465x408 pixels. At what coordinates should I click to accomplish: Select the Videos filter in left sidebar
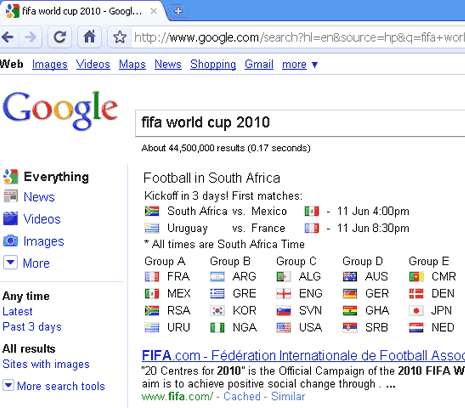(42, 219)
